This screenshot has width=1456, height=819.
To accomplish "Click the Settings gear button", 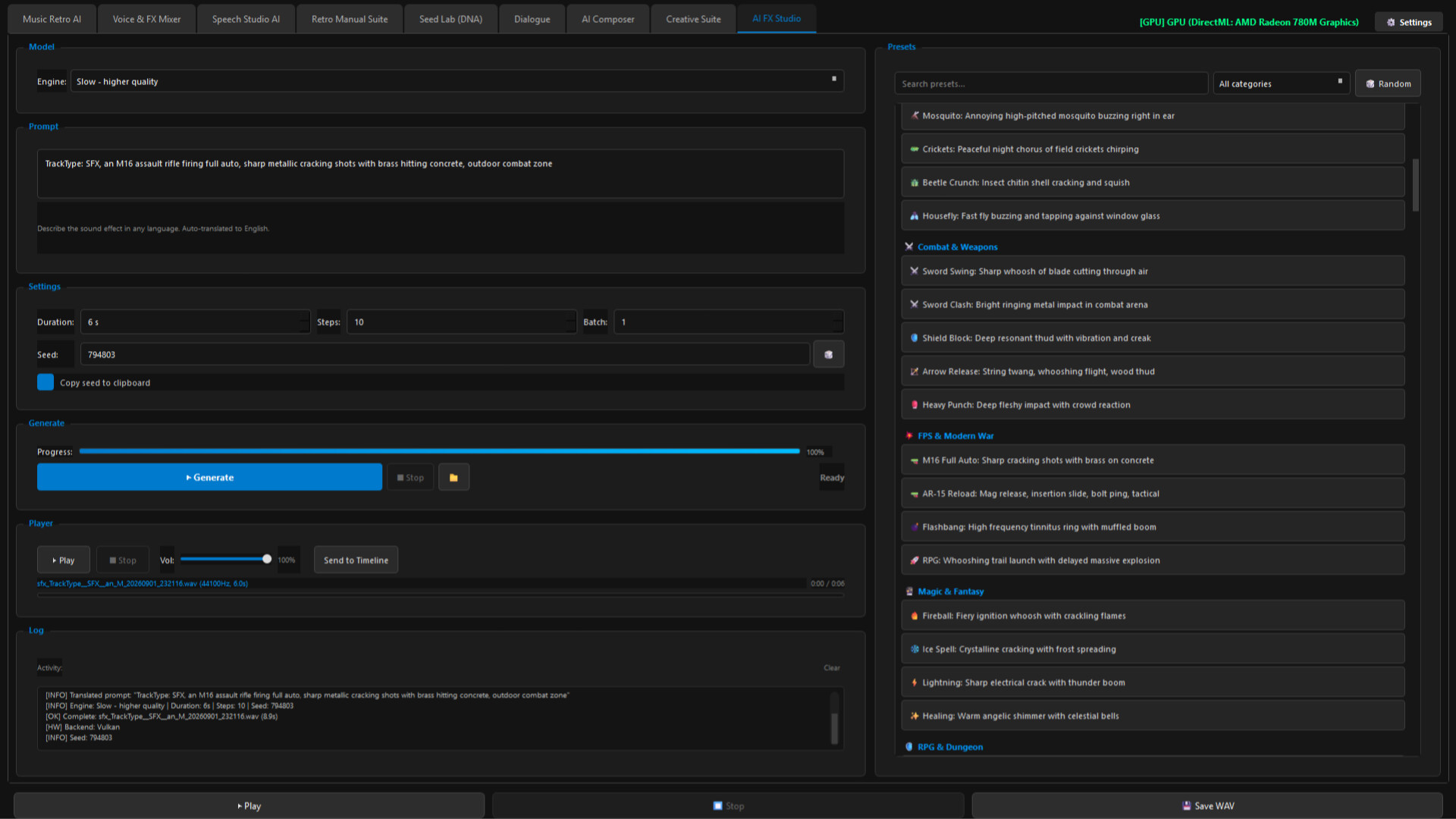I will point(1409,22).
